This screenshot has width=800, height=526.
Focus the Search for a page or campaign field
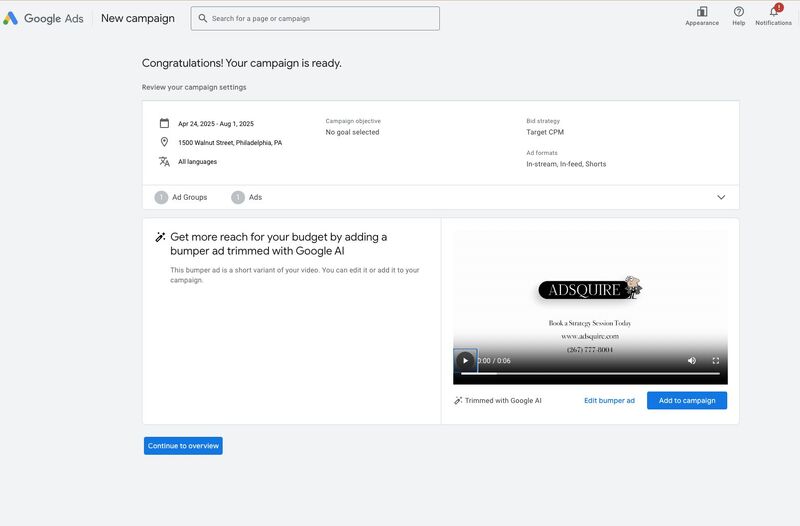(315, 18)
